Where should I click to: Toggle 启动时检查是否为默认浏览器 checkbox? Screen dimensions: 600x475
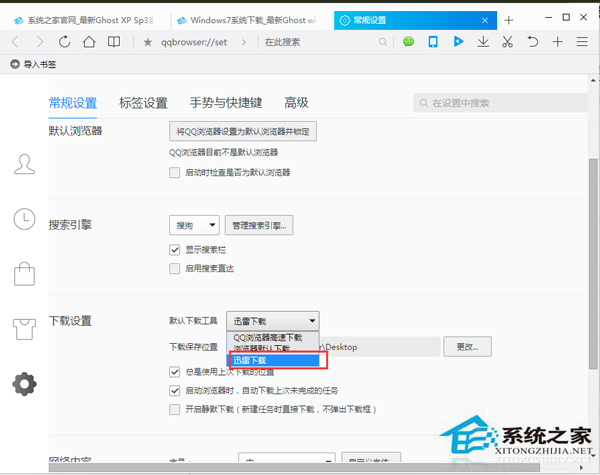click(x=174, y=173)
